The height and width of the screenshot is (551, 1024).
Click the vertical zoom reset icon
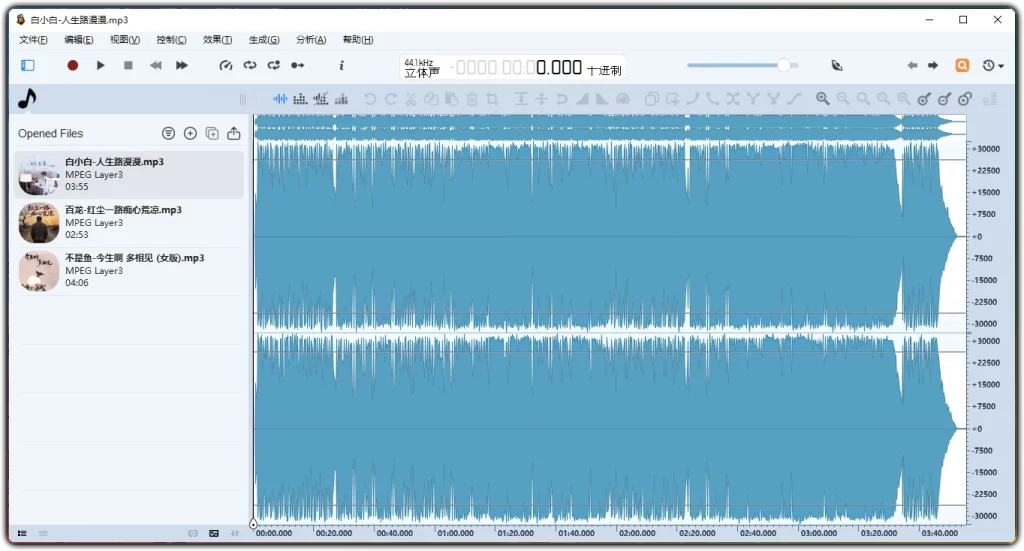click(965, 99)
